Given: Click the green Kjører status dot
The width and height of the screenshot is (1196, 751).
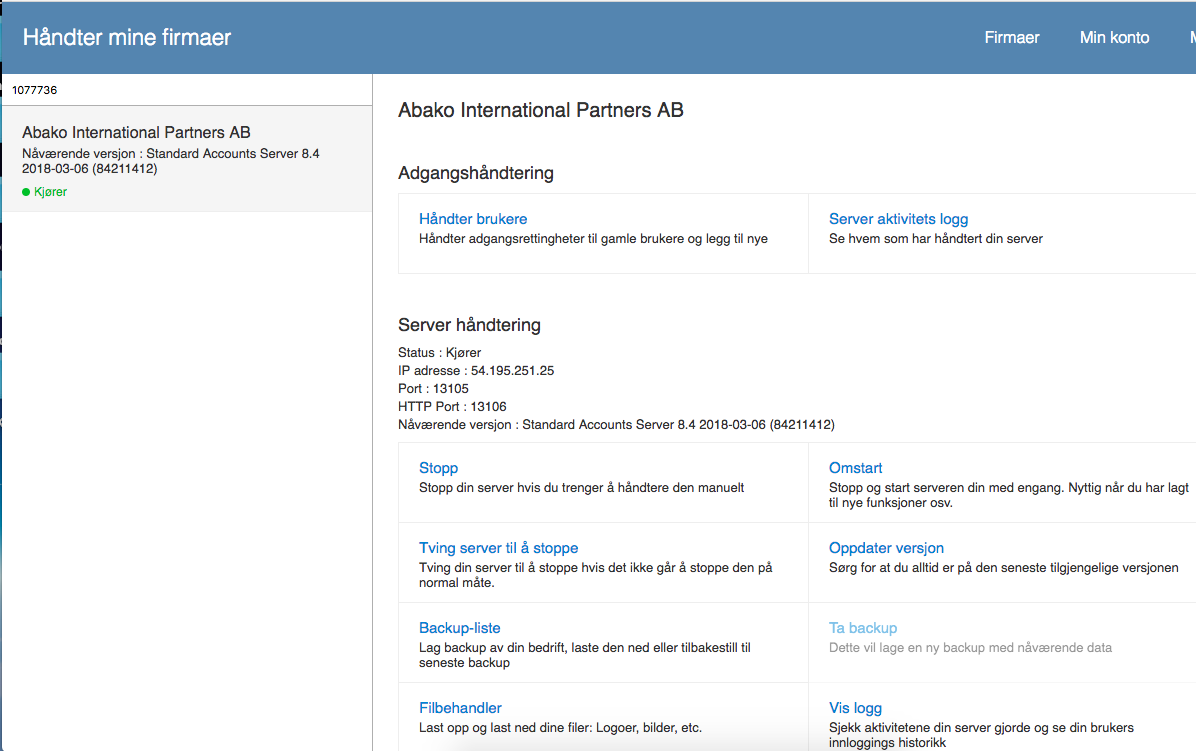Looking at the screenshot, I should click(26, 192).
